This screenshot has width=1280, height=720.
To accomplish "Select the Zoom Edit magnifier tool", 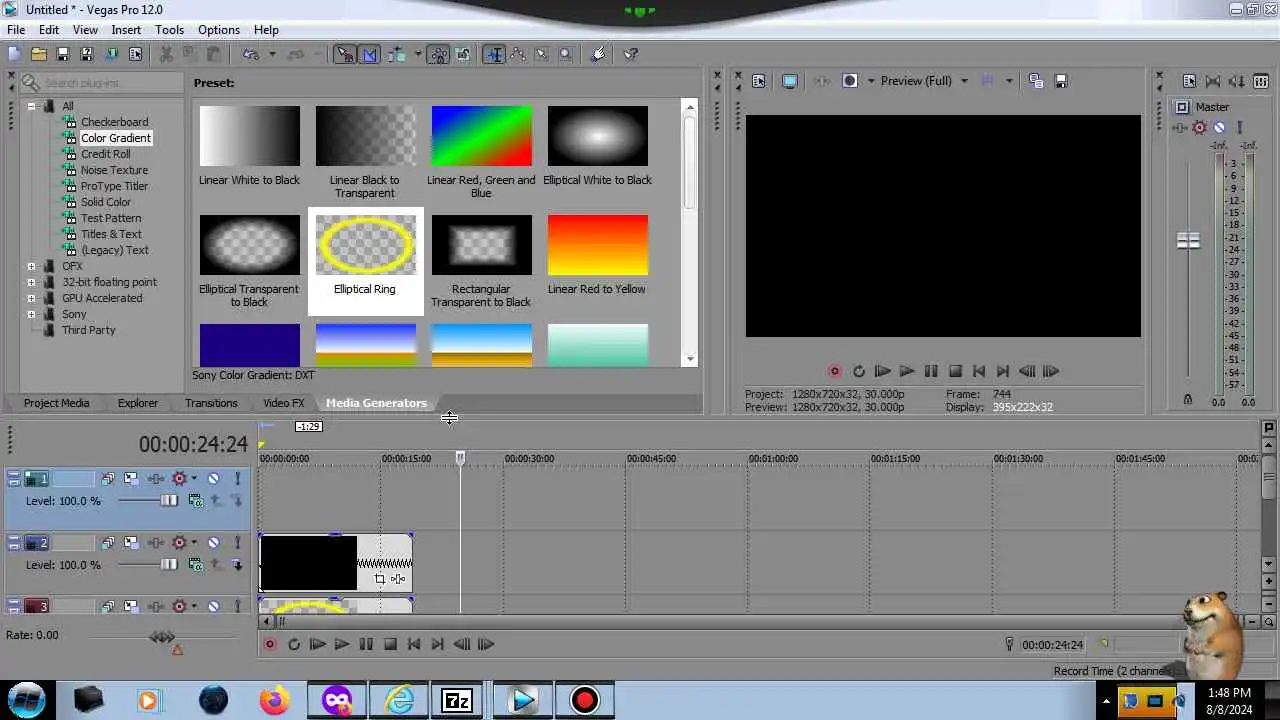I will [565, 54].
